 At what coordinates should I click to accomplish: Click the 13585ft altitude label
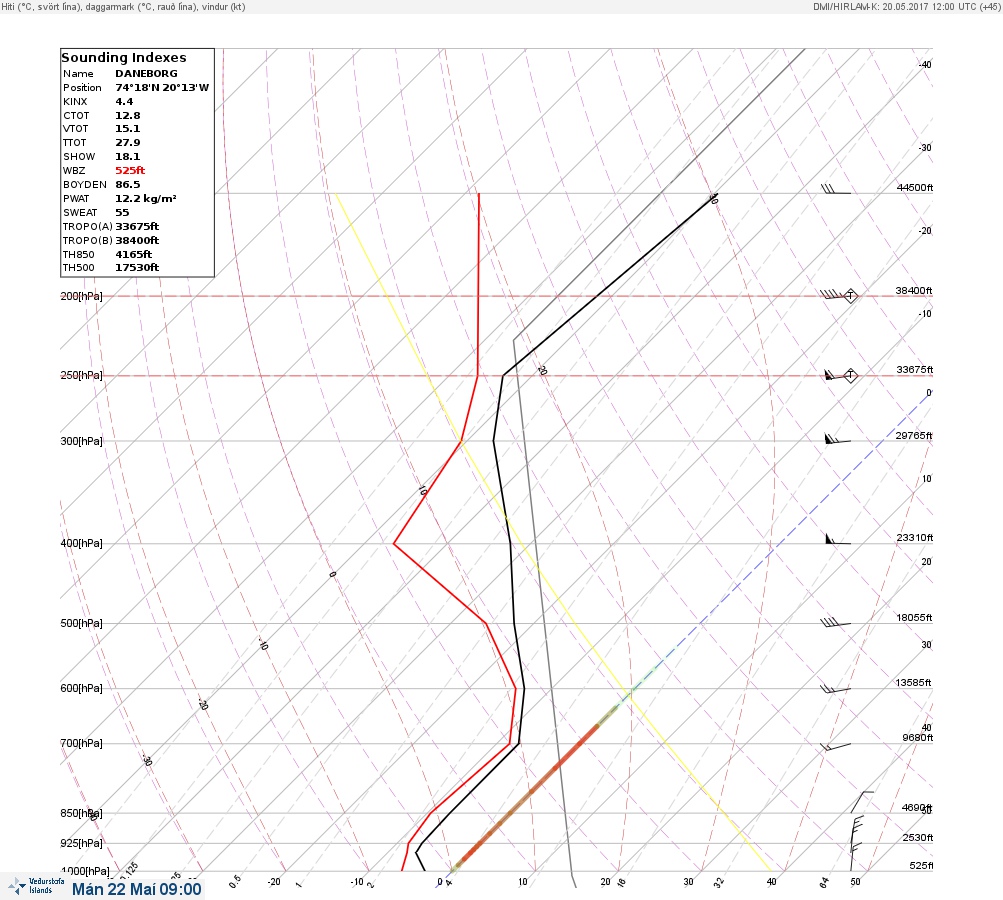click(913, 683)
